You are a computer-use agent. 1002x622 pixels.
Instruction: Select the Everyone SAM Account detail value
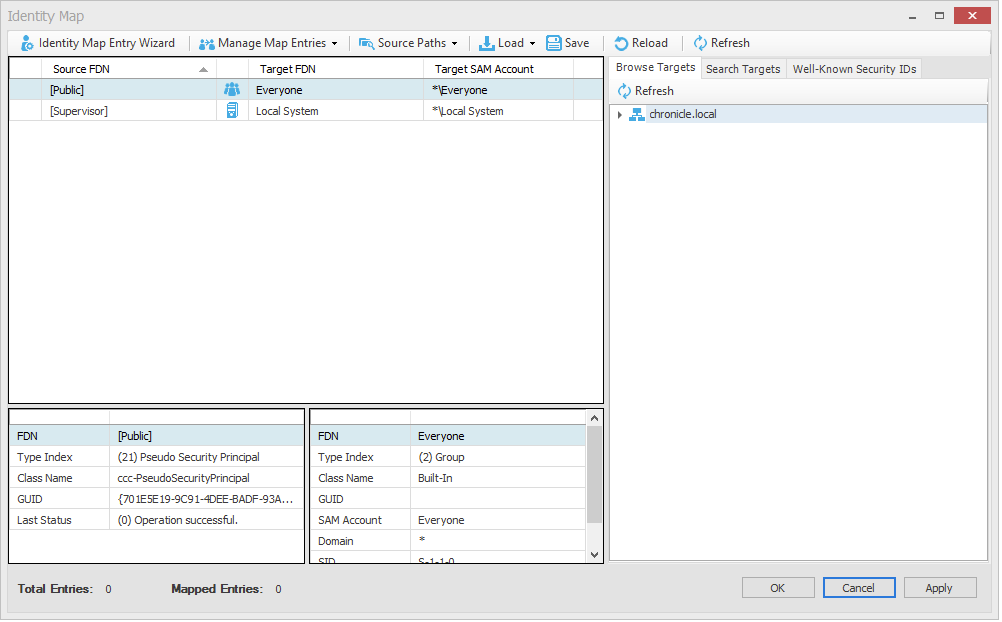pyautogui.click(x=498, y=520)
